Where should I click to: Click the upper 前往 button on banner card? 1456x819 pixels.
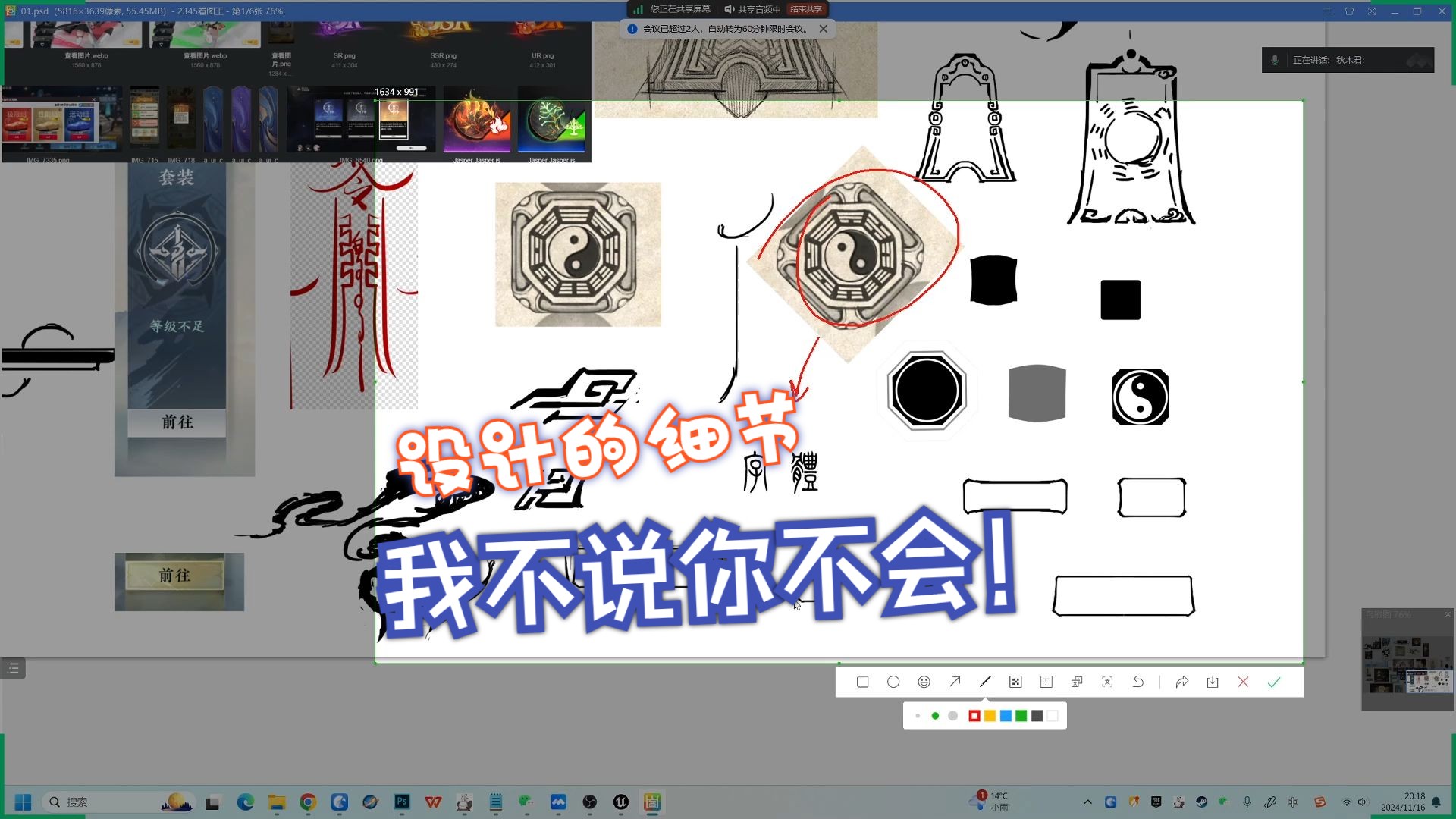point(177,422)
